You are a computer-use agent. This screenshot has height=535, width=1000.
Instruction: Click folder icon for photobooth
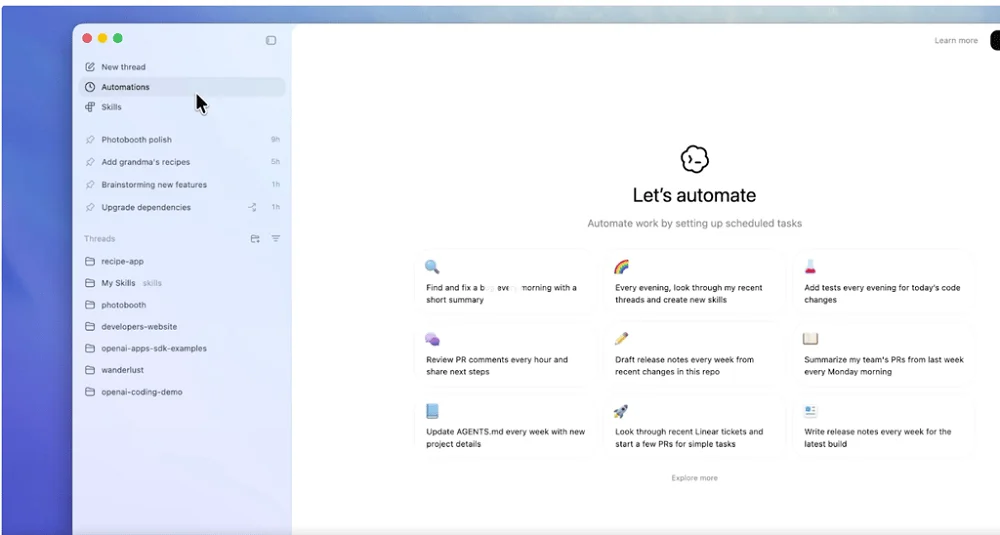point(90,305)
